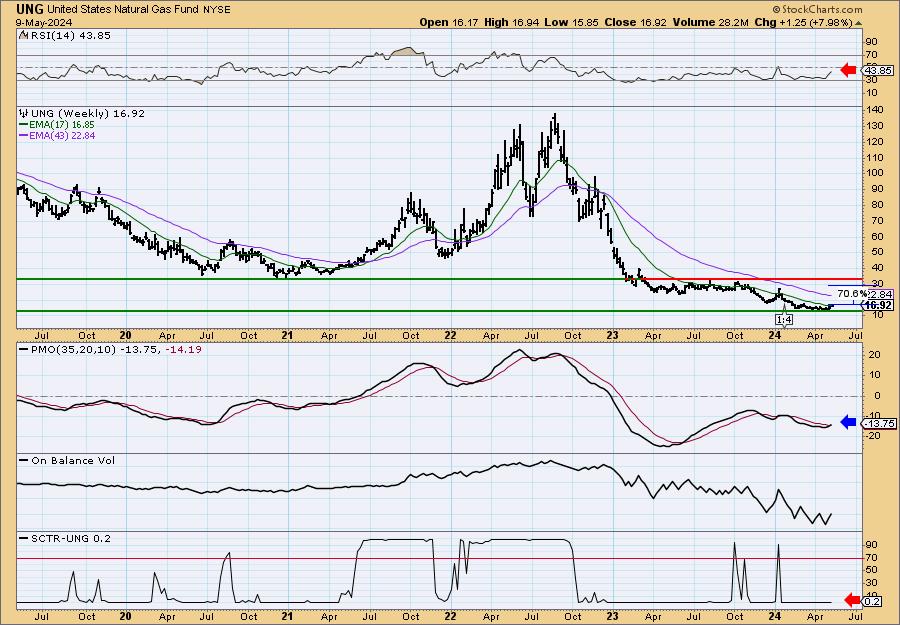This screenshot has height=625, width=900.
Task: Click the 1:4 split marker
Action: [x=784, y=320]
